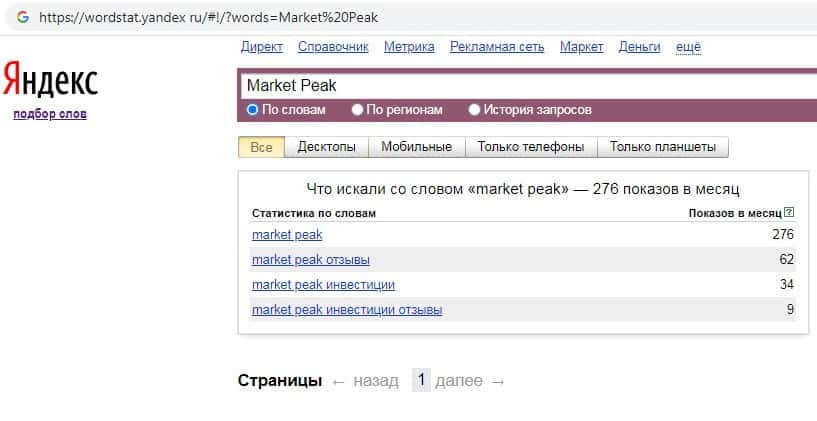Screen dimensions: 817x421
Task: Select the История запросов radio button
Action: pyautogui.click(x=475, y=110)
